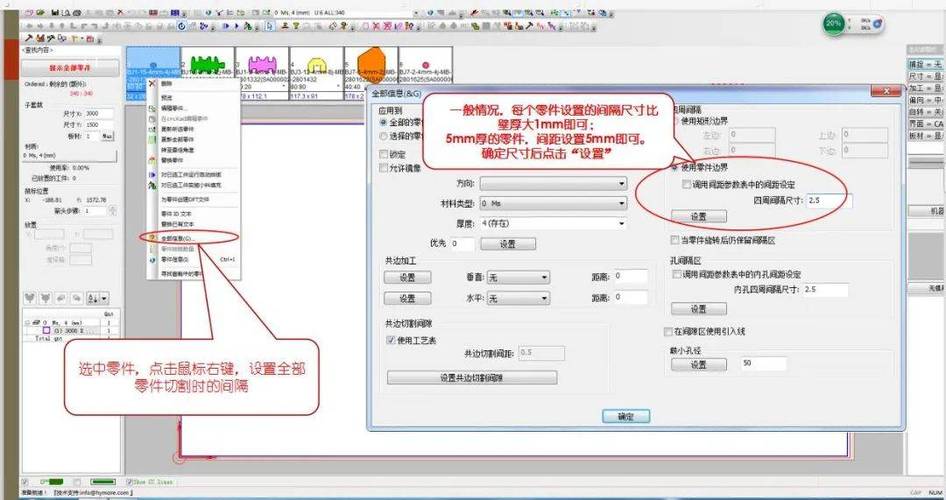Image resolution: width=946 pixels, height=500 pixels.
Task: Select 全部的零件 radio button
Action: pos(383,122)
